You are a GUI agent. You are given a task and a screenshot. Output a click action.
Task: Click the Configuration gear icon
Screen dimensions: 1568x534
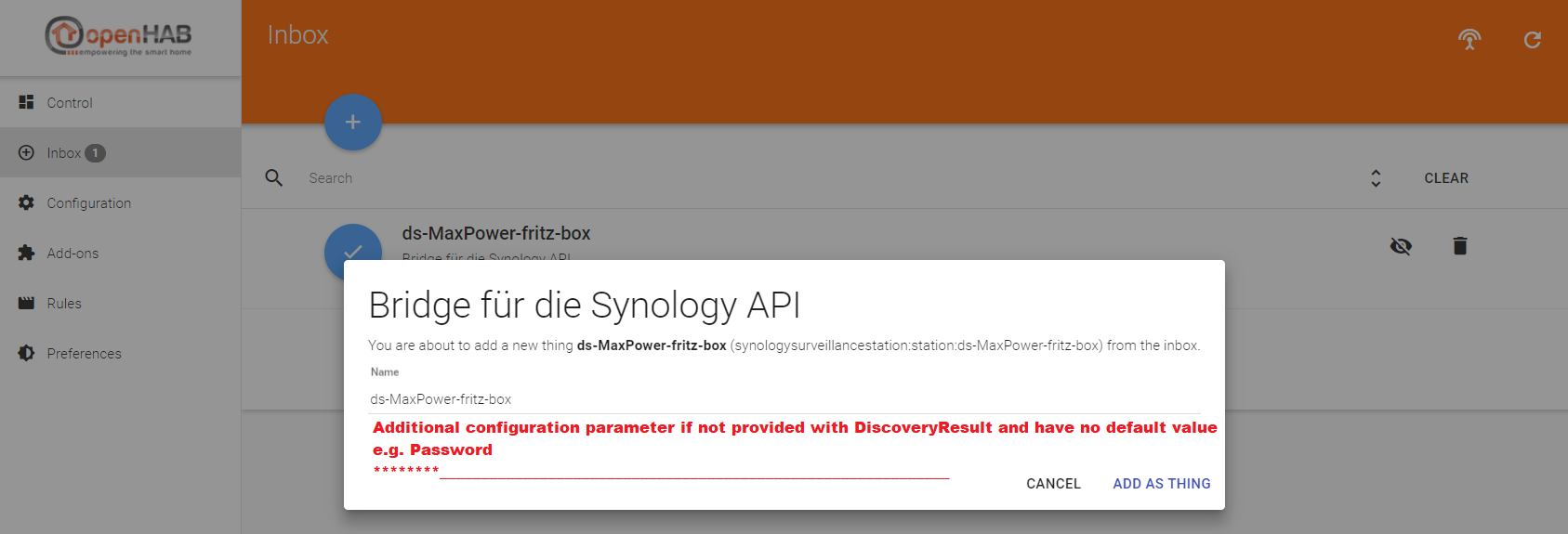tap(26, 202)
